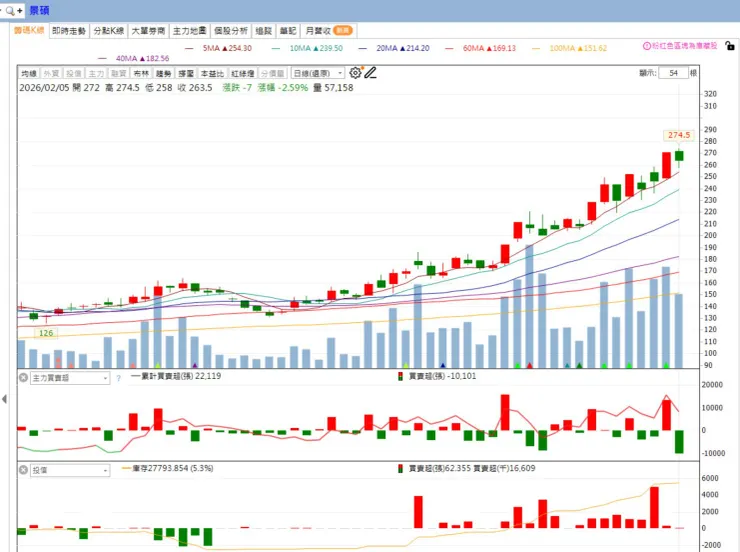Expand the left side panel arrow

pos(4,399)
